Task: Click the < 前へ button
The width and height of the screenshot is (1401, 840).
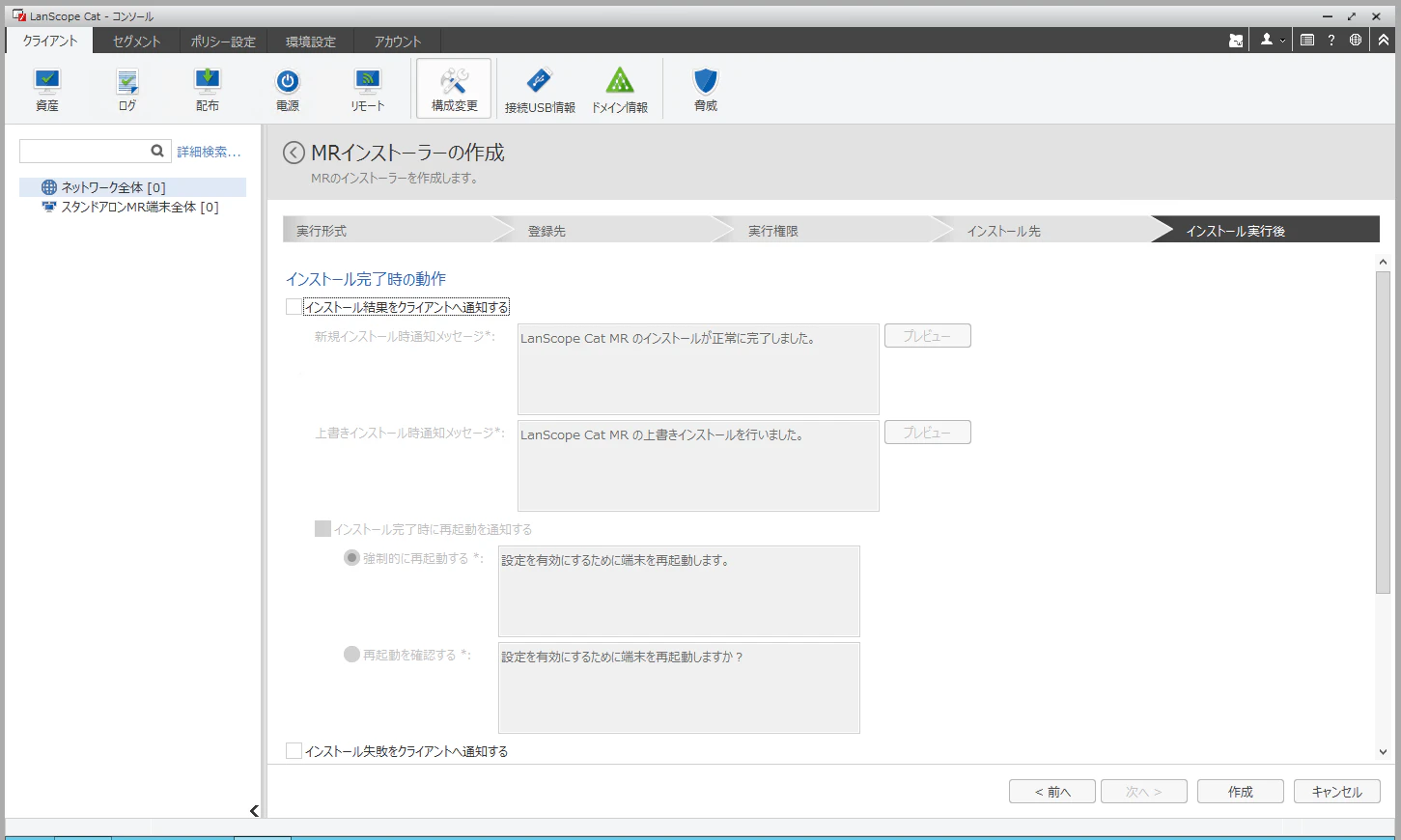Action: 1052,792
